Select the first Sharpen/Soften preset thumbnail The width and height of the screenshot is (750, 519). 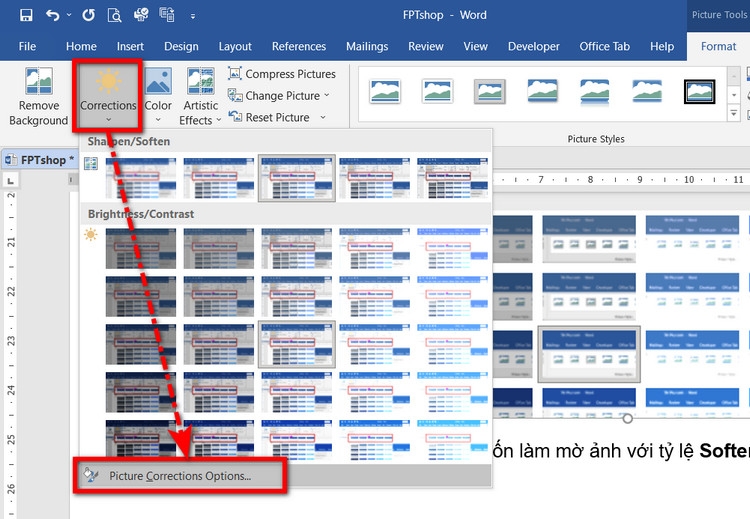tap(141, 178)
